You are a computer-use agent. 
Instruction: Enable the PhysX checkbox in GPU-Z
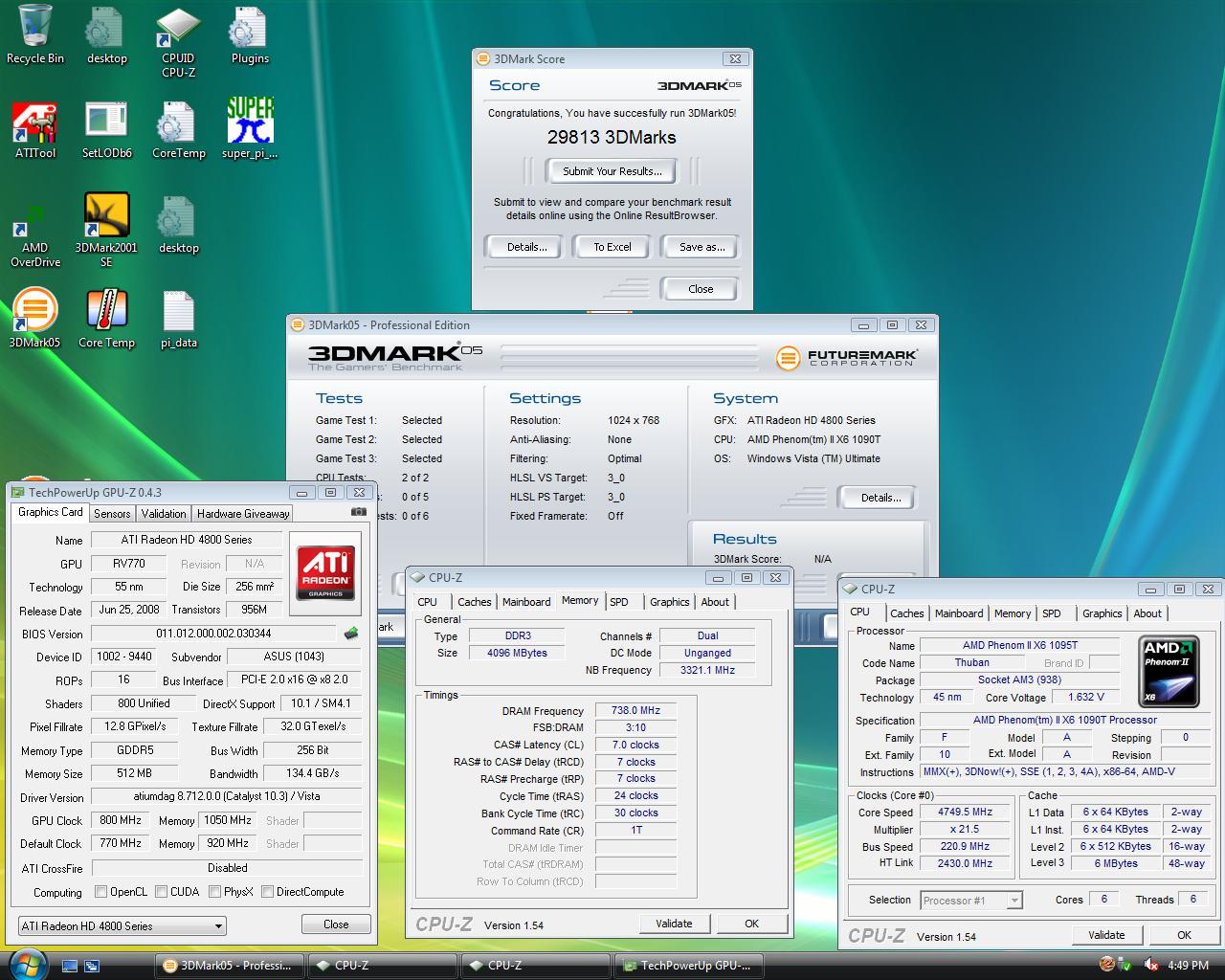[214, 892]
